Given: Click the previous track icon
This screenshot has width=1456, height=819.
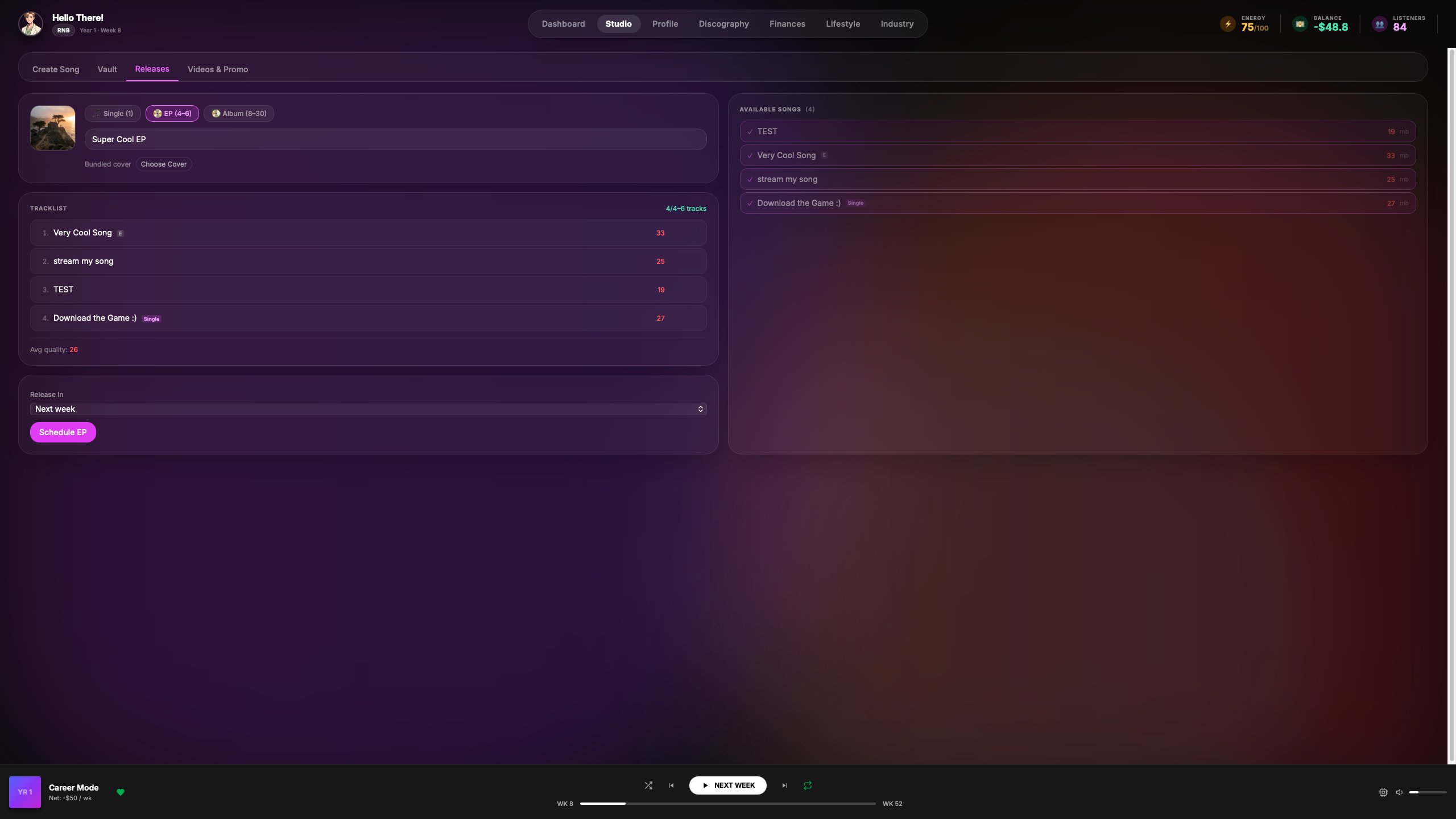Looking at the screenshot, I should tap(671, 785).
